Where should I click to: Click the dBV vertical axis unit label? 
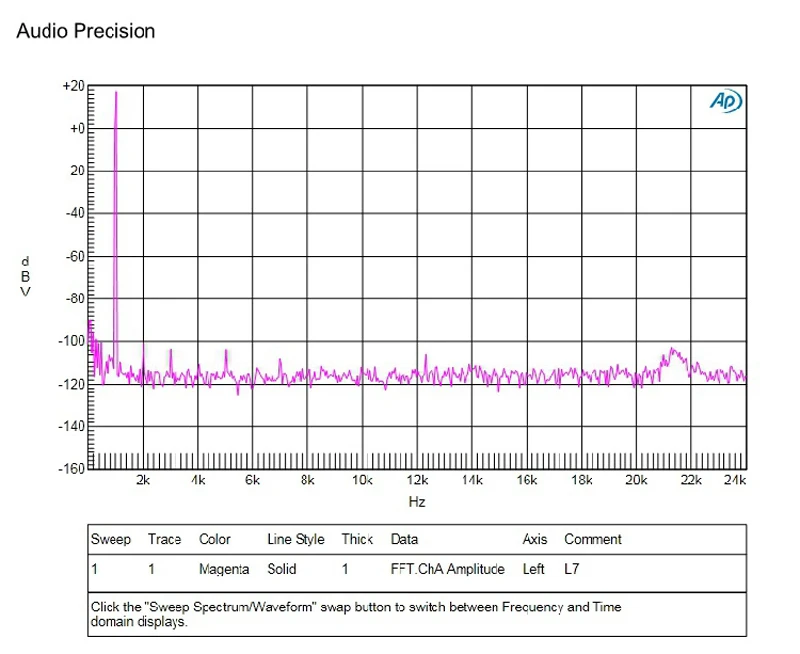click(25, 276)
